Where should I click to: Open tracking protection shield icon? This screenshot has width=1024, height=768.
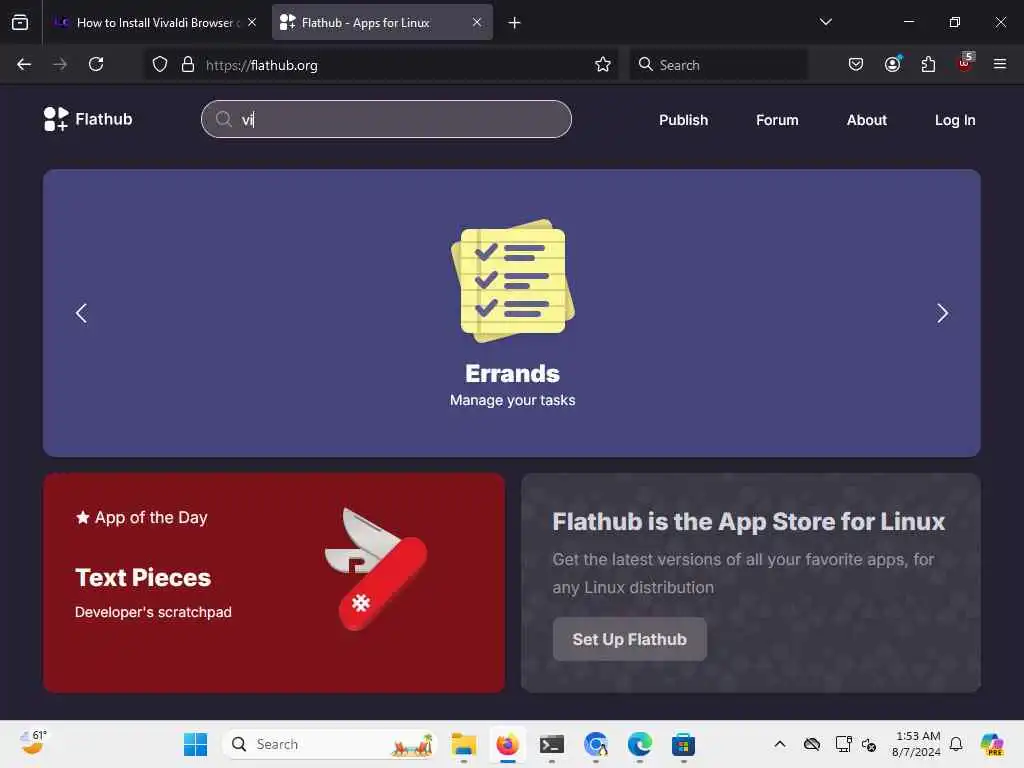[160, 64]
